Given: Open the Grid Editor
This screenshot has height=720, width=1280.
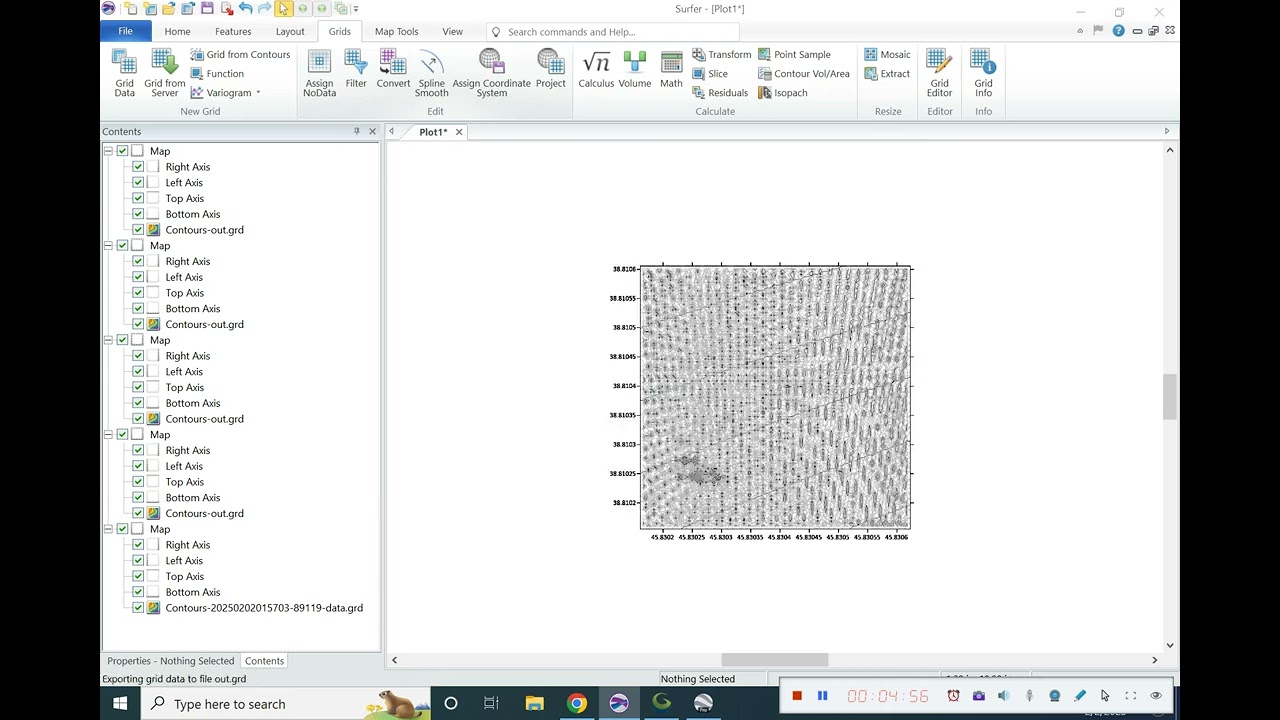Looking at the screenshot, I should click(x=939, y=73).
